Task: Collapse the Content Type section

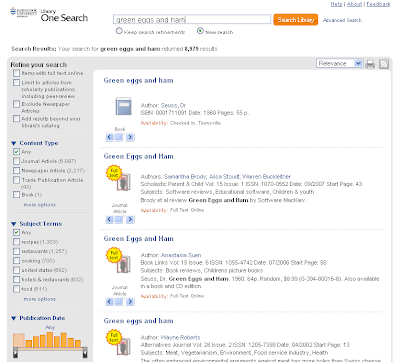Action: pyautogui.click(x=14, y=143)
